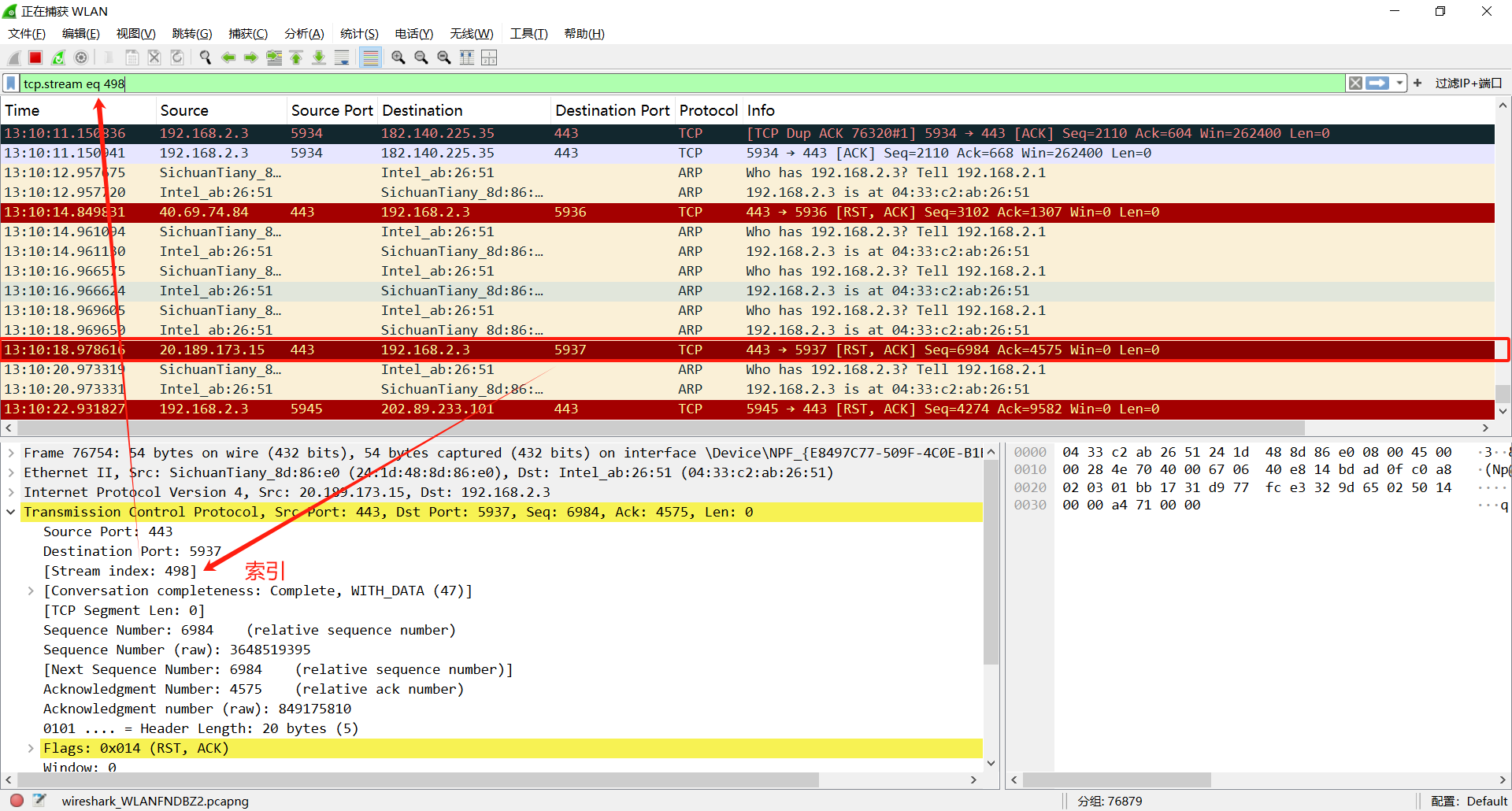Zoom out on packet text
Image resolution: width=1512 pixels, height=811 pixels.
pos(421,57)
